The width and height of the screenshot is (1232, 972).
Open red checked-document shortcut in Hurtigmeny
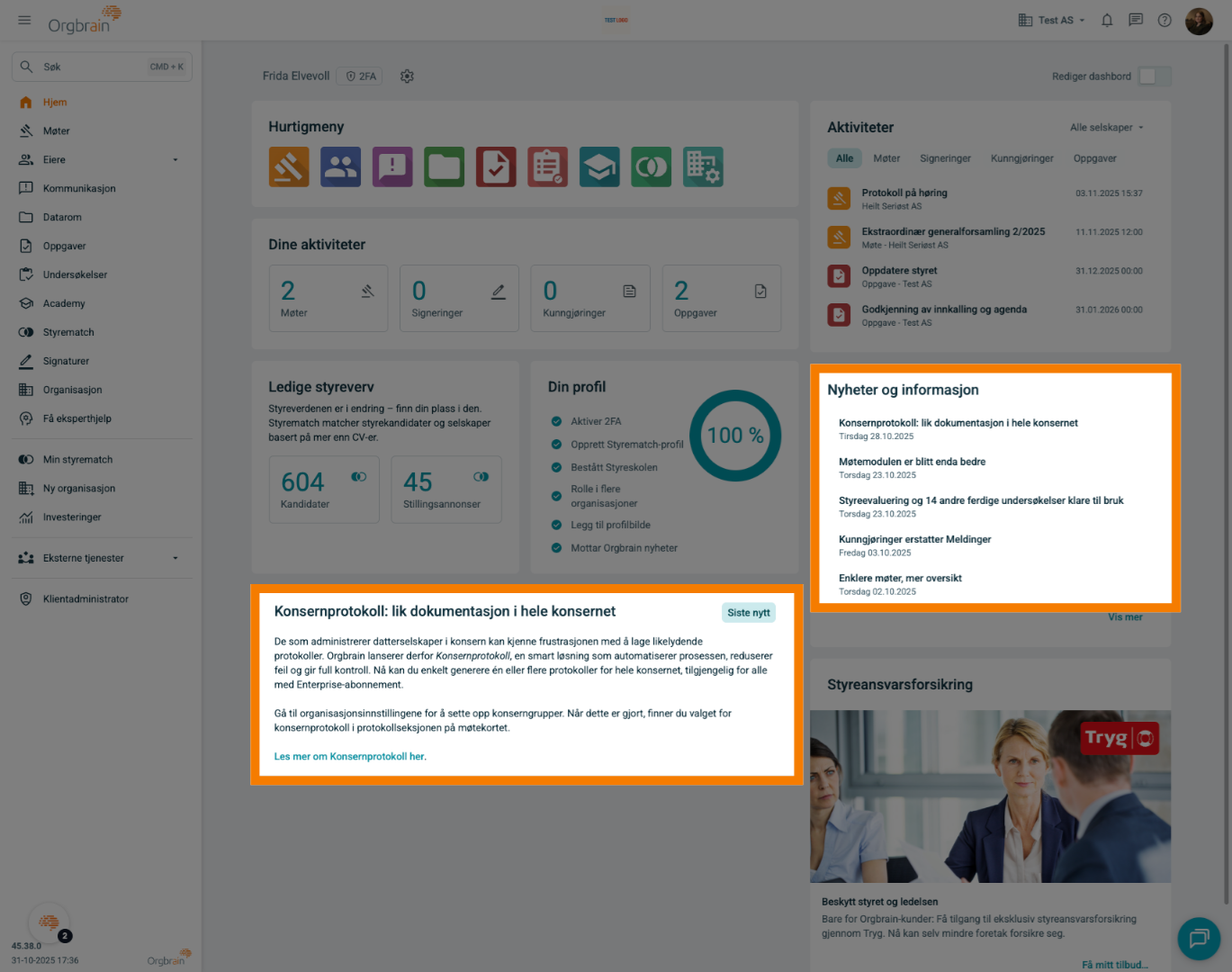(x=496, y=166)
